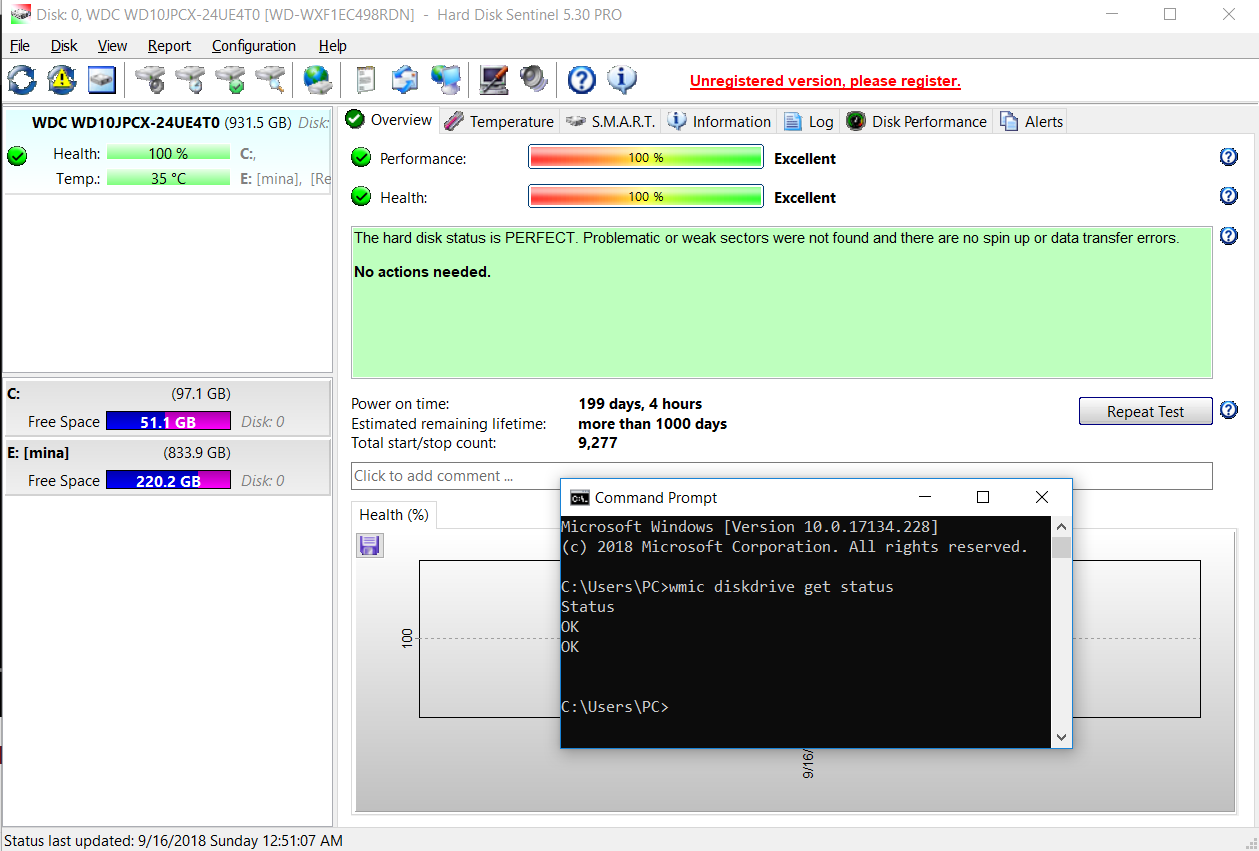Switch to the Log tab
Screen dimensions: 1259x851
[x=808, y=121]
